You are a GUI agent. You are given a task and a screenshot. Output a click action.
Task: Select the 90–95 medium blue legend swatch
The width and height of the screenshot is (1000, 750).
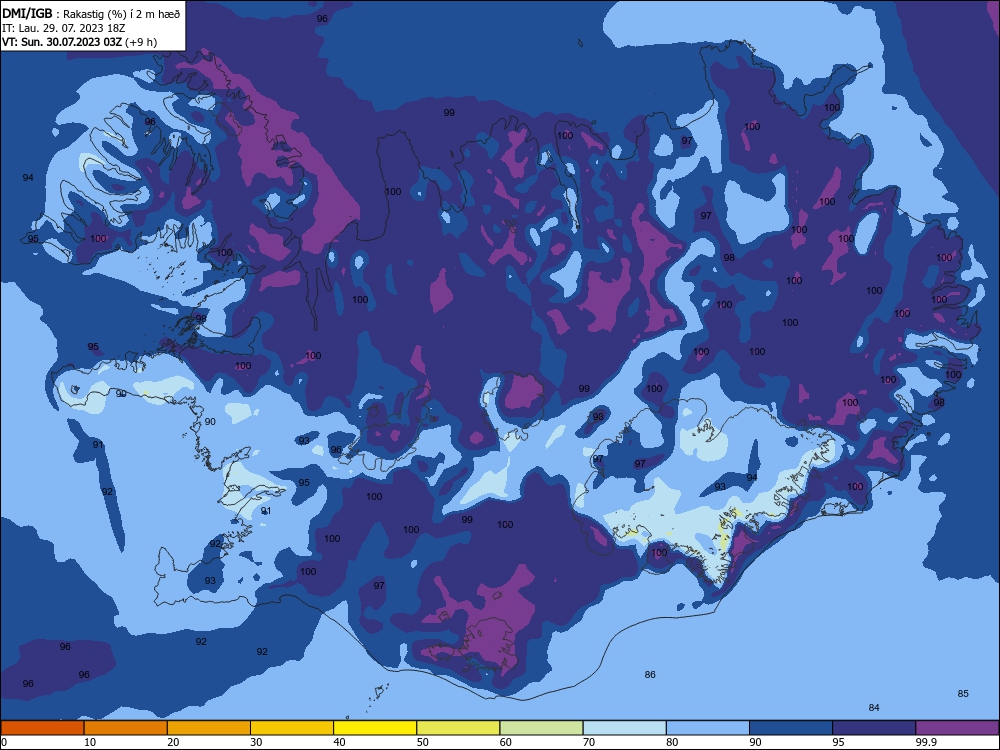(x=791, y=728)
